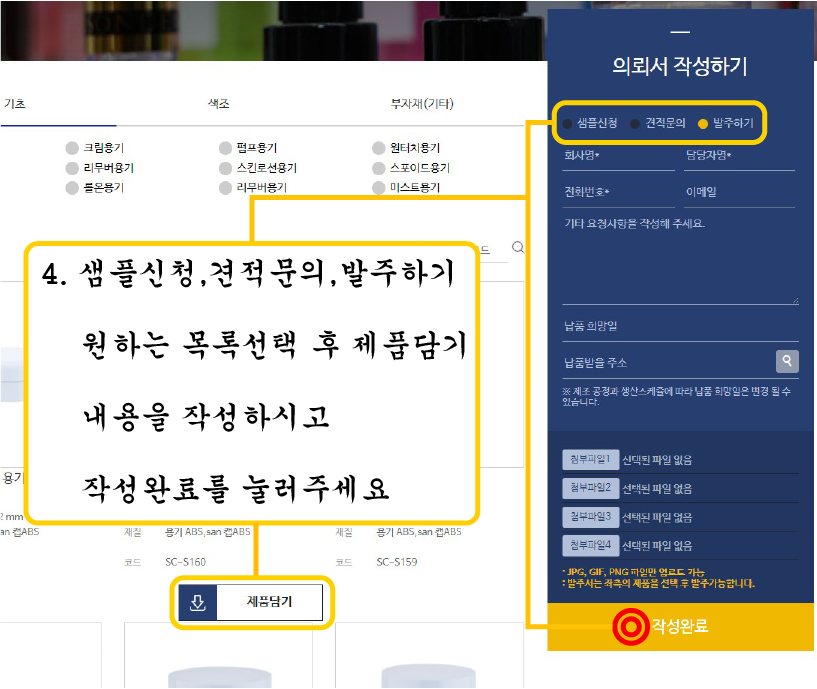Select 스킨로션용기 filter option
Viewport: 817px width, 689px height.
pos(258,168)
